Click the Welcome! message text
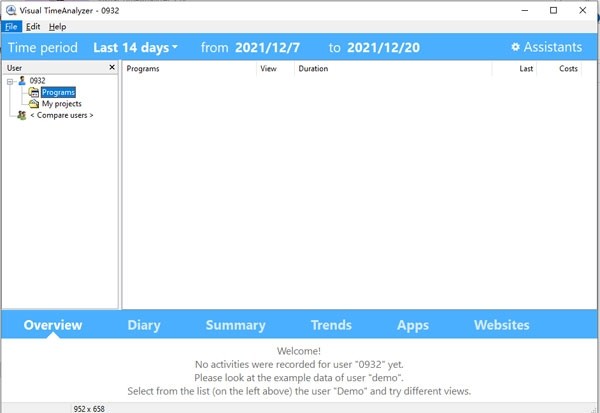This screenshot has height=413, width=600. click(x=299, y=351)
